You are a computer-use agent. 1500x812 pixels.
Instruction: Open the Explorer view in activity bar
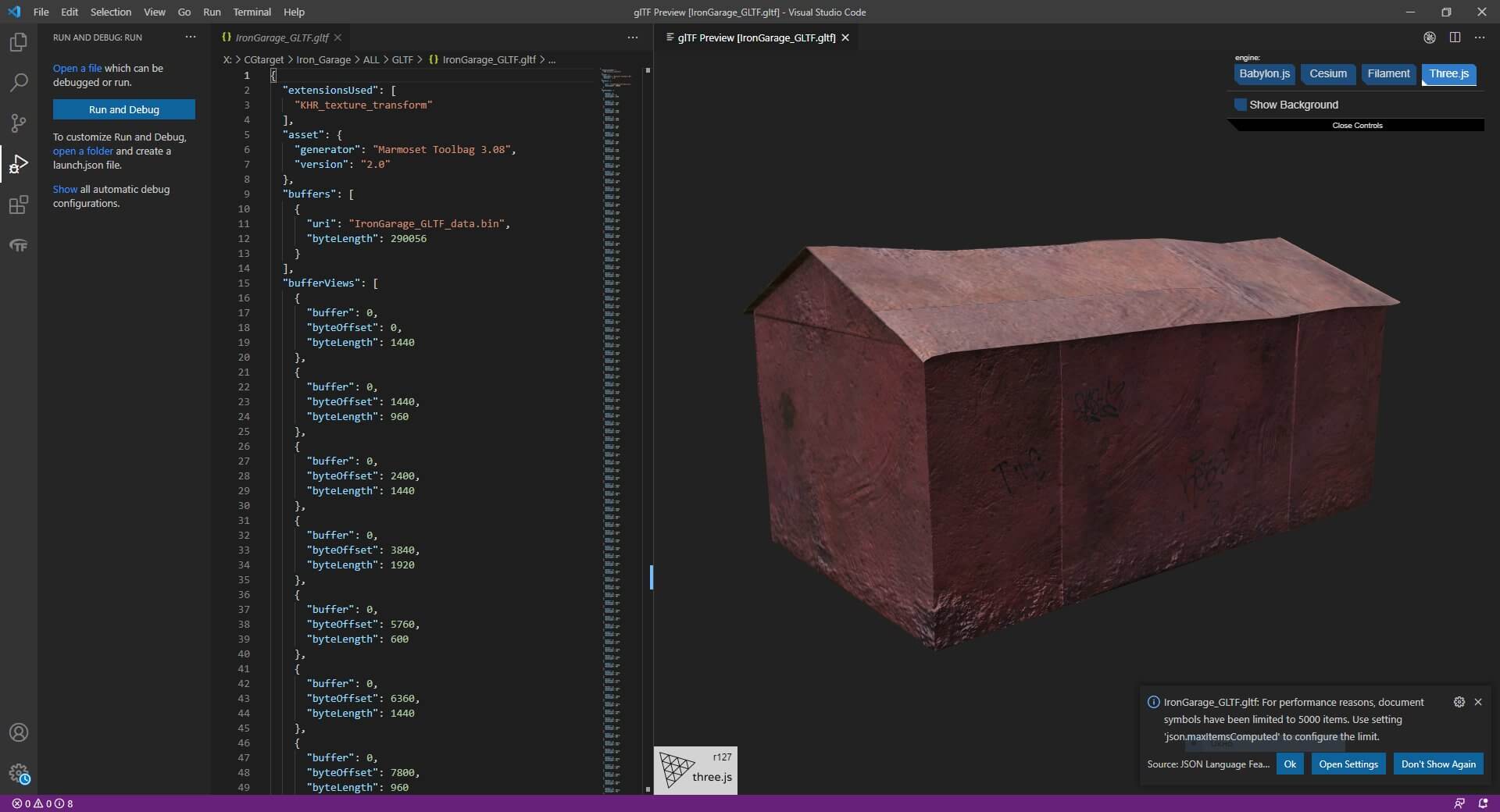[18, 42]
